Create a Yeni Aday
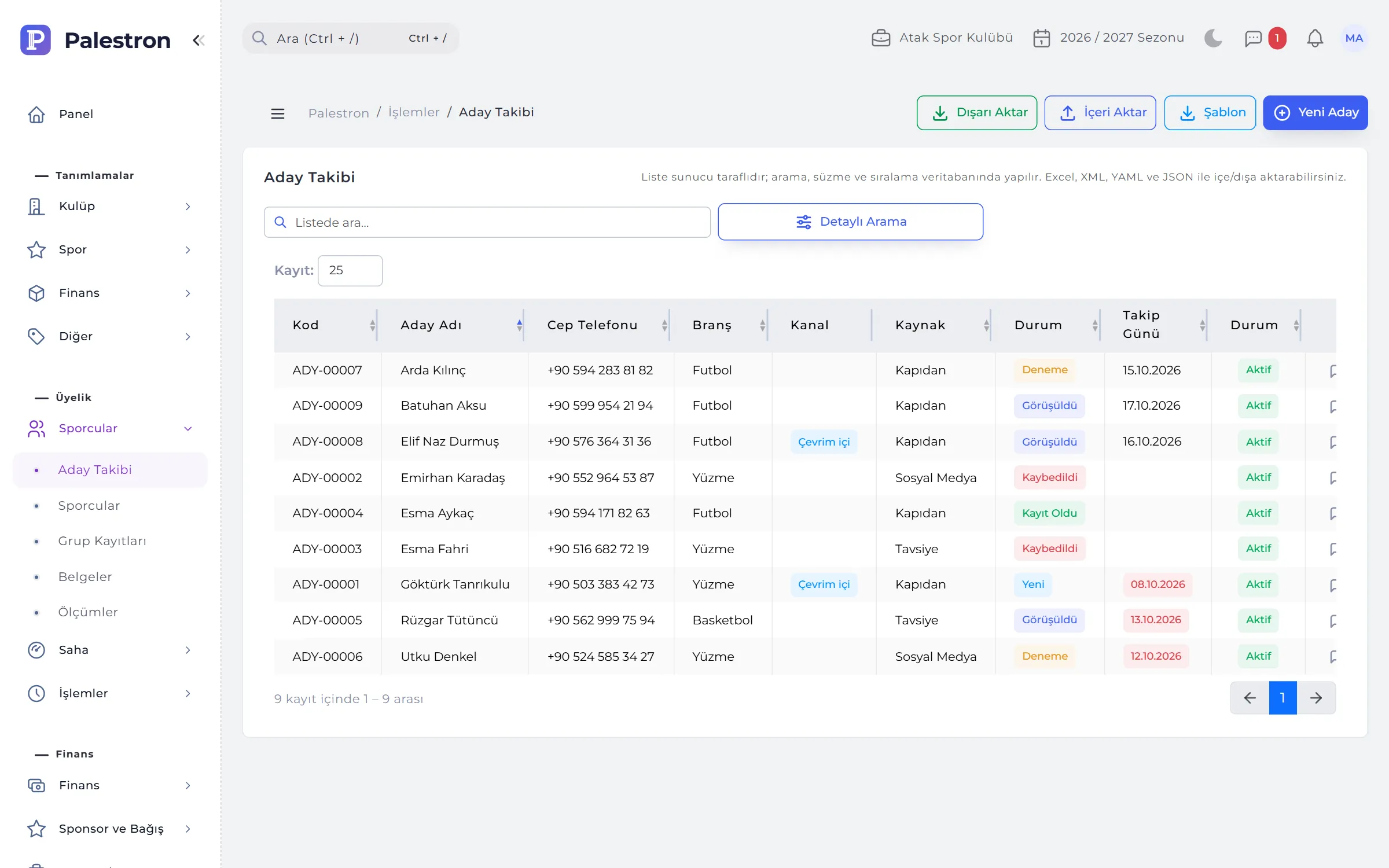The height and width of the screenshot is (868, 1389). [x=1315, y=113]
